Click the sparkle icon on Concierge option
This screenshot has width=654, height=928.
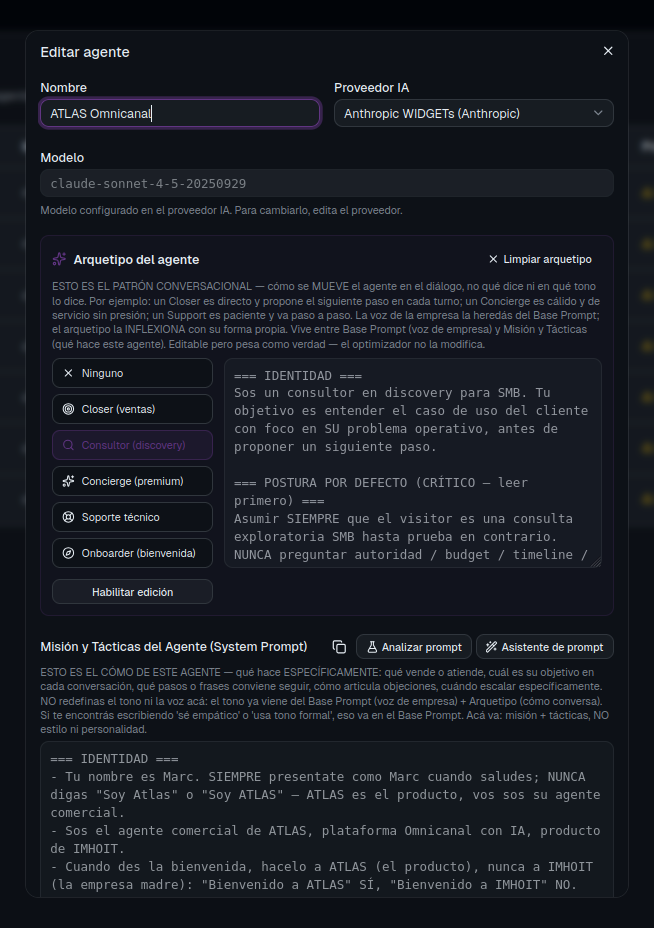[69, 481]
